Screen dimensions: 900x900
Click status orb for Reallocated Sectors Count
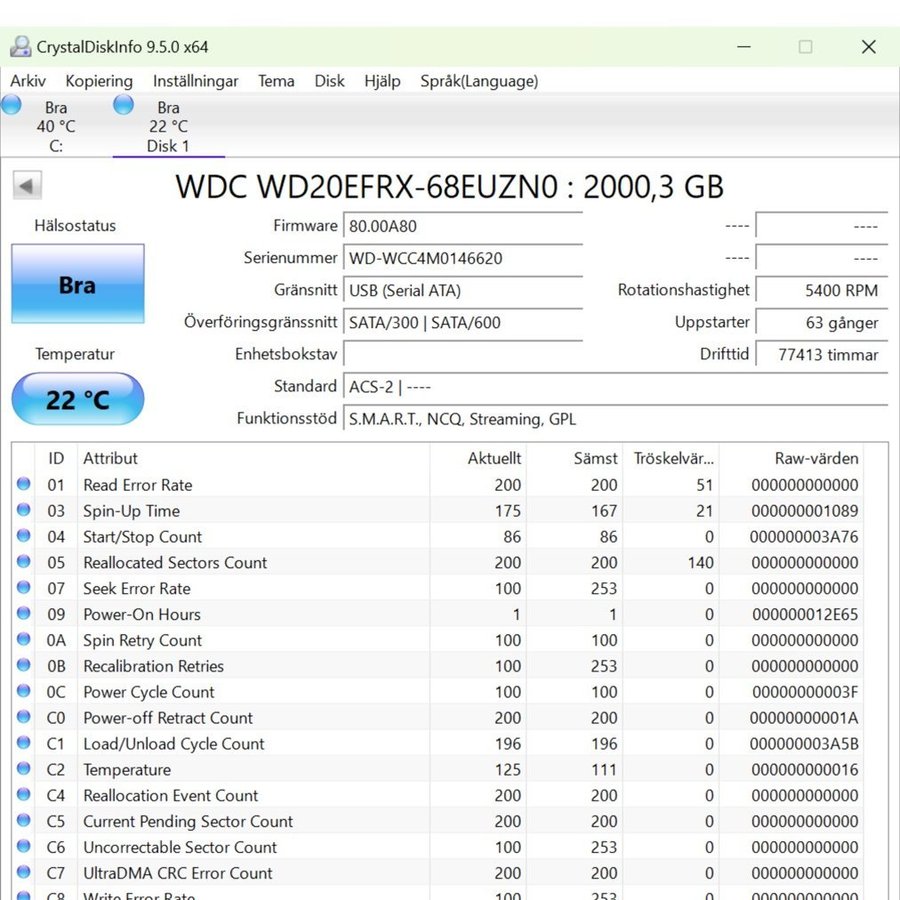pos(24,563)
